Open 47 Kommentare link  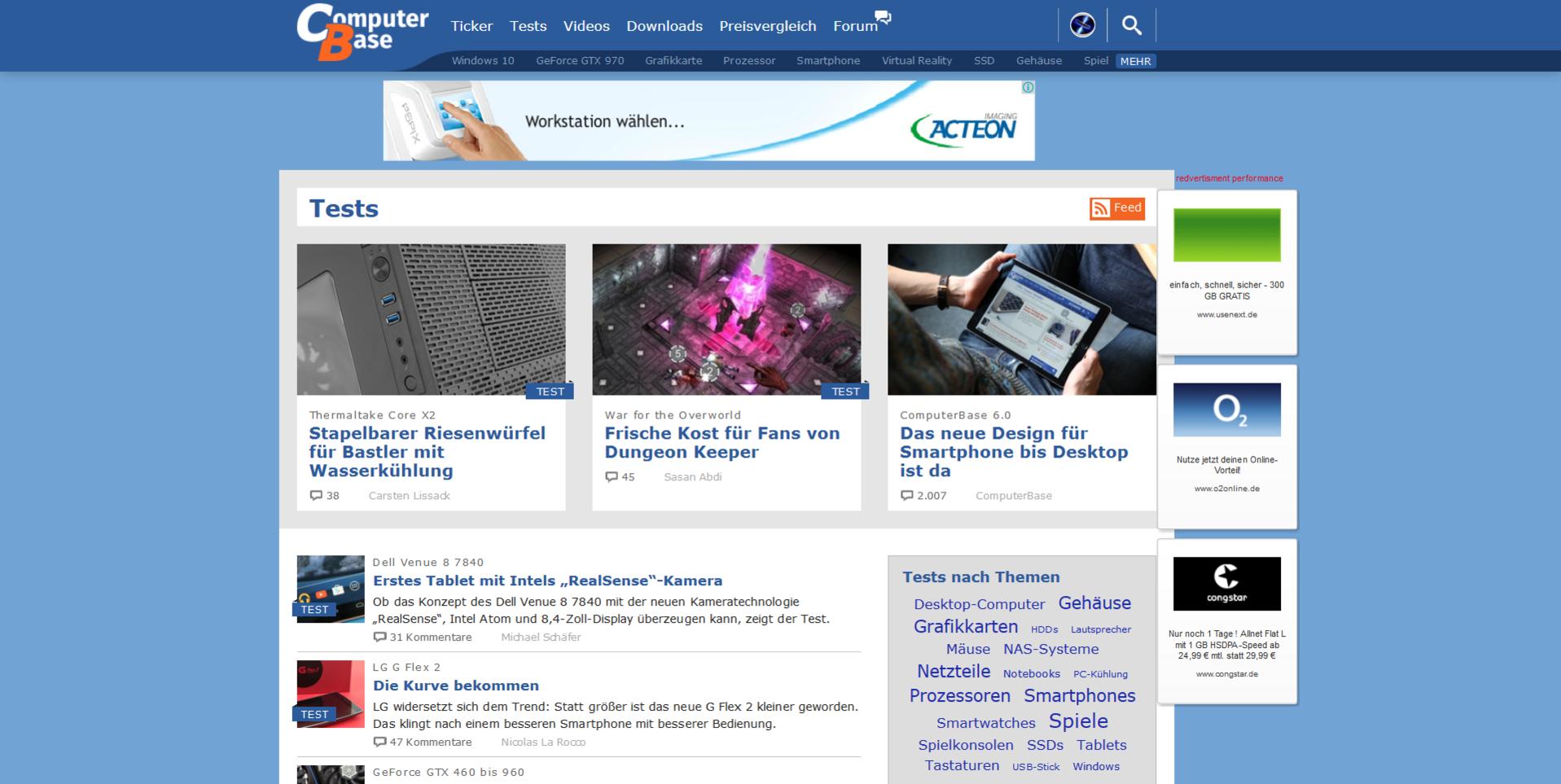click(430, 742)
